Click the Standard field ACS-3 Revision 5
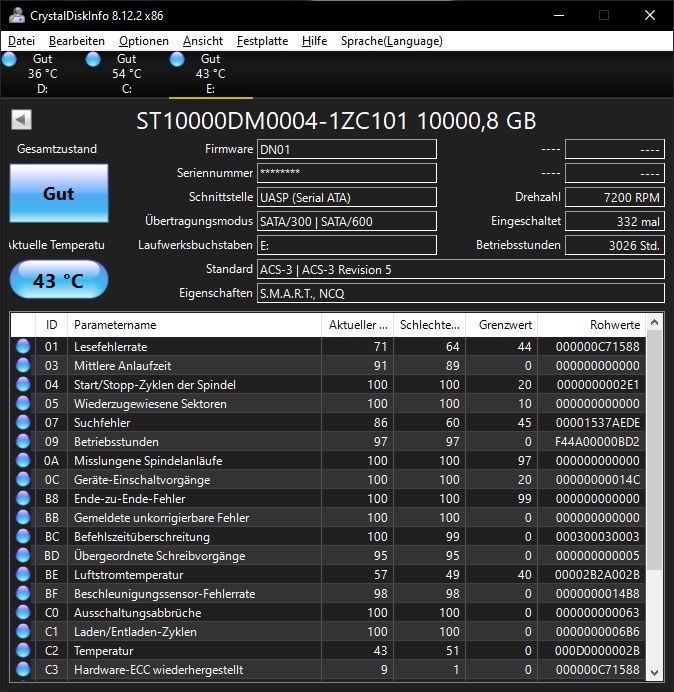Image resolution: width=674 pixels, height=692 pixels. coord(461,269)
